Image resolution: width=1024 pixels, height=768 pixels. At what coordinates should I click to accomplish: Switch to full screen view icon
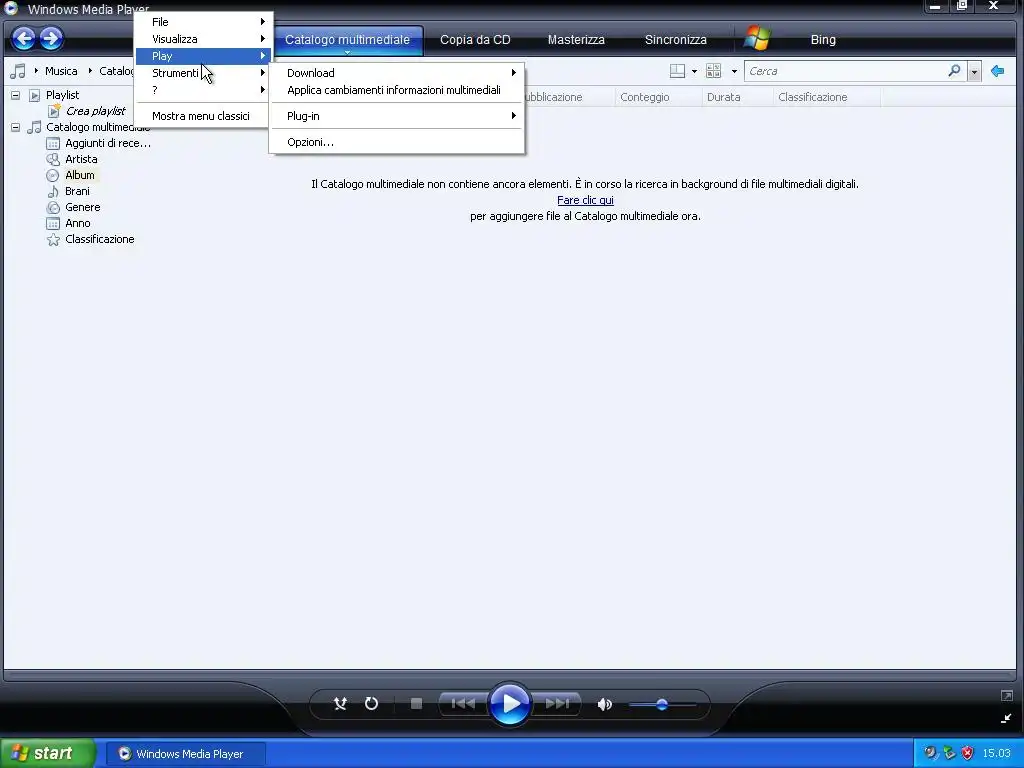point(1006,696)
